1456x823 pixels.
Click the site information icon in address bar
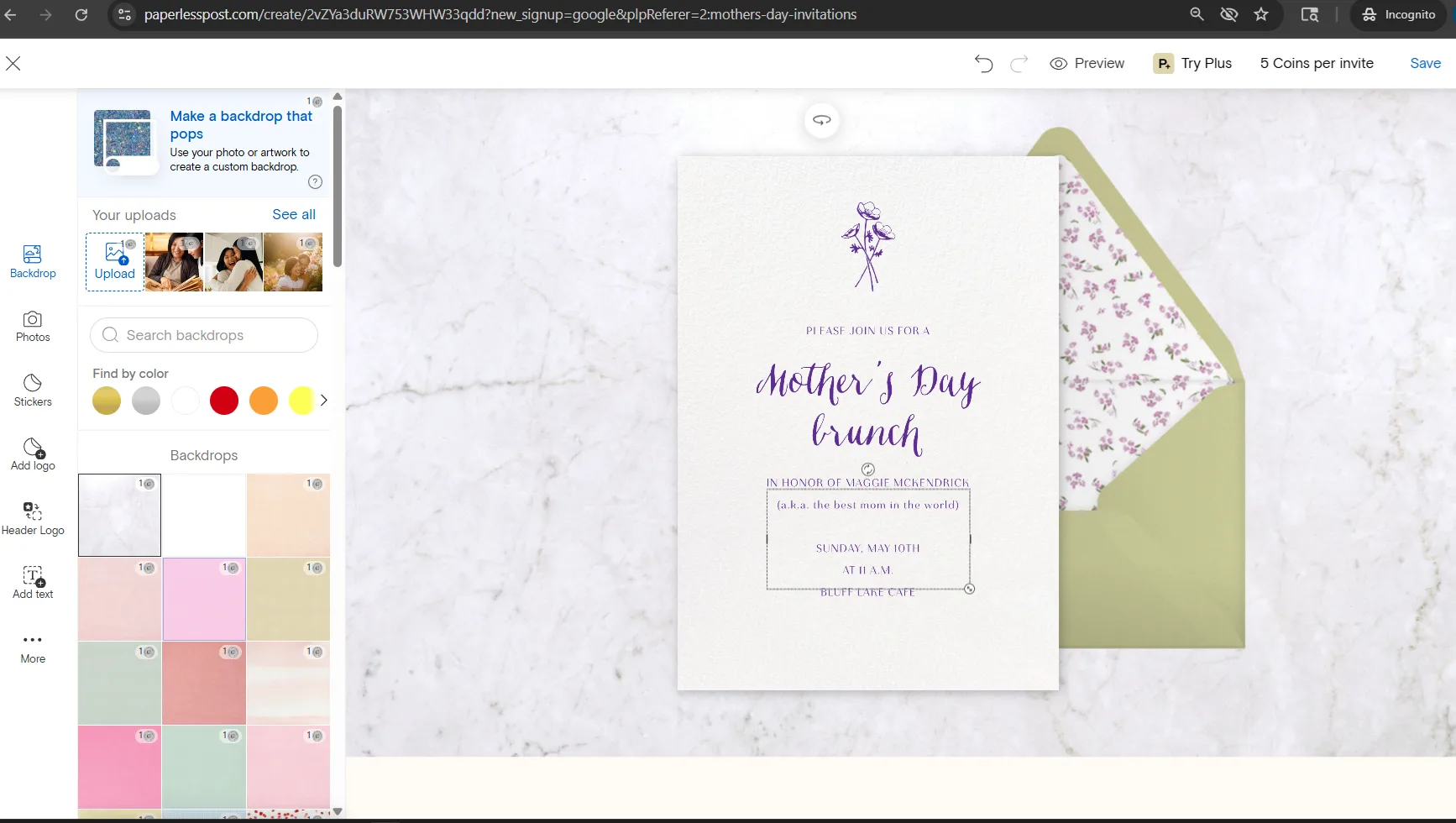124,14
